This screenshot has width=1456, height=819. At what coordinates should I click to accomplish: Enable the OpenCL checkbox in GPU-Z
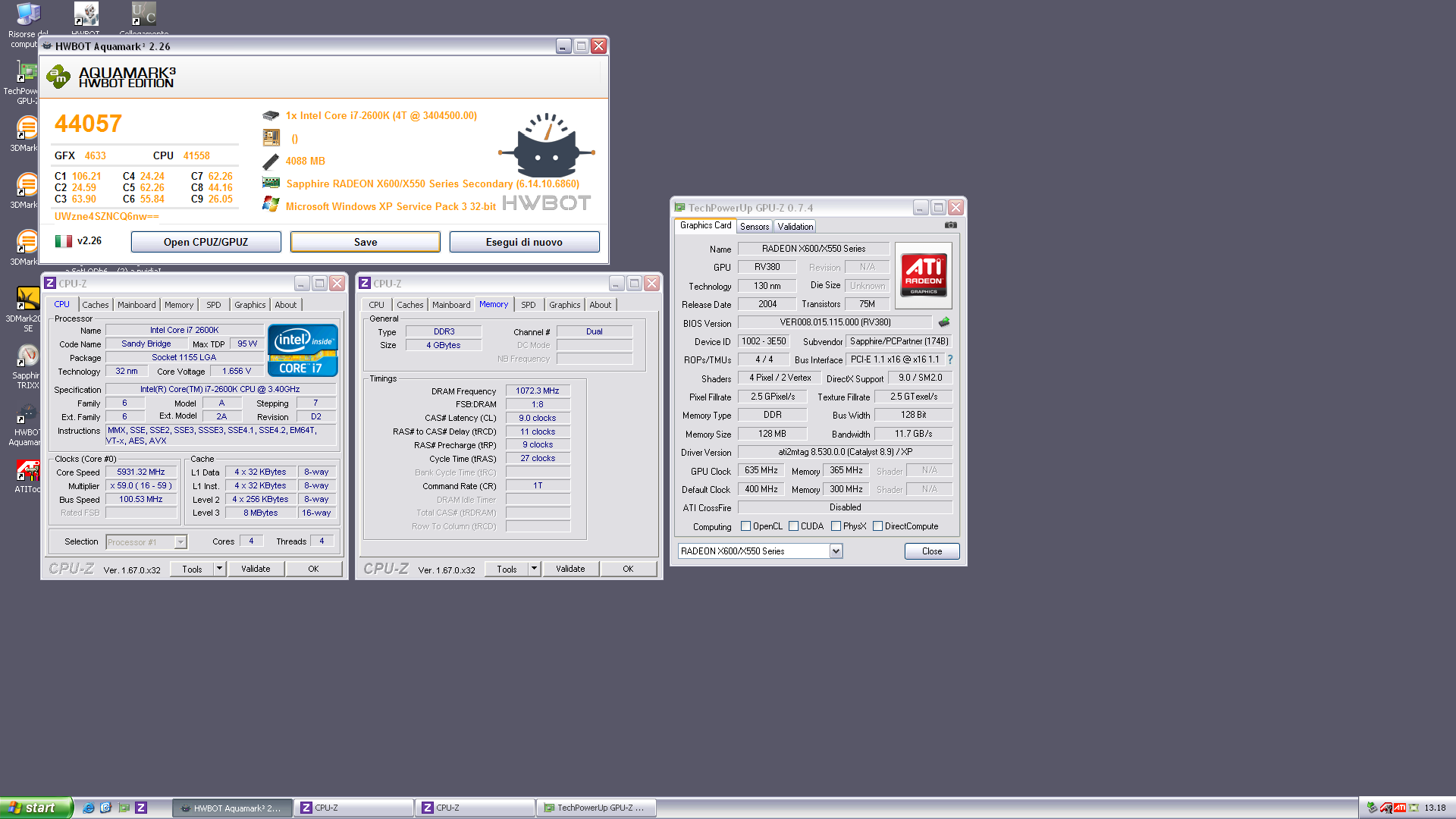(745, 526)
